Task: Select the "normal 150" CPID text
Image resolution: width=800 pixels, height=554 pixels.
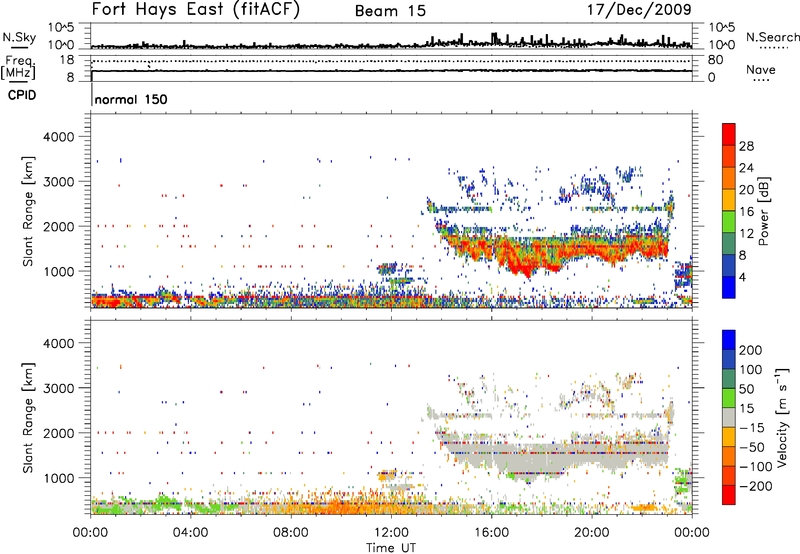Action: point(131,99)
